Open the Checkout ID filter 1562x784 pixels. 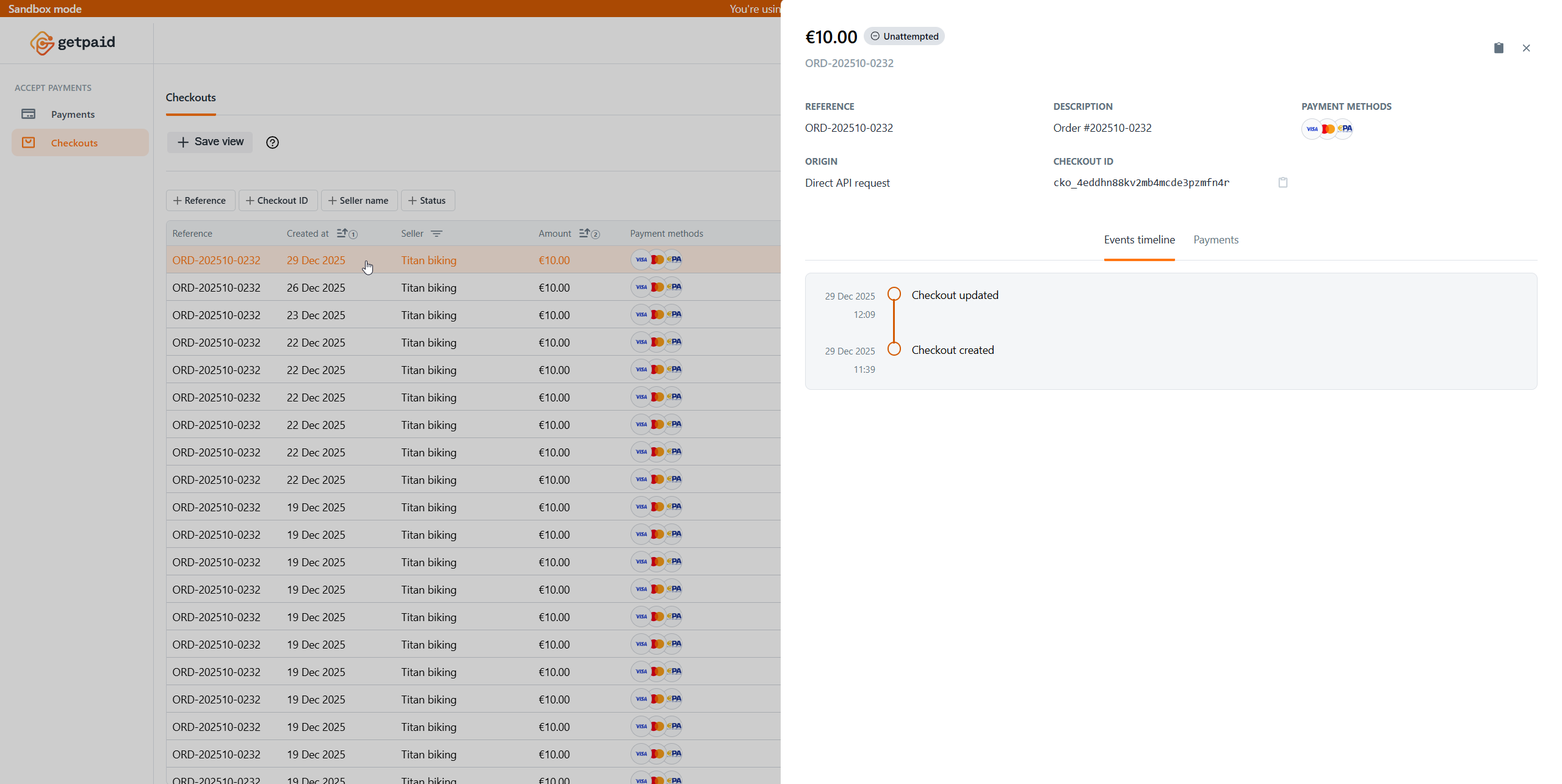(278, 200)
